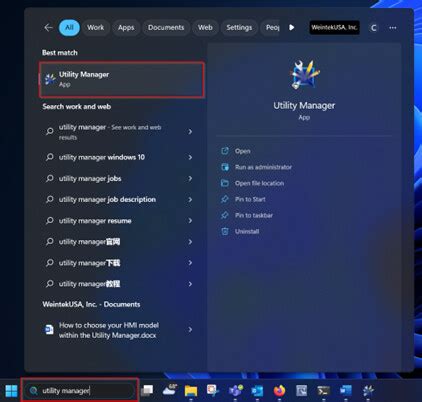Screen dimensions: 422x402
Task: Expand chevron for utility manager resume
Action: (190, 221)
